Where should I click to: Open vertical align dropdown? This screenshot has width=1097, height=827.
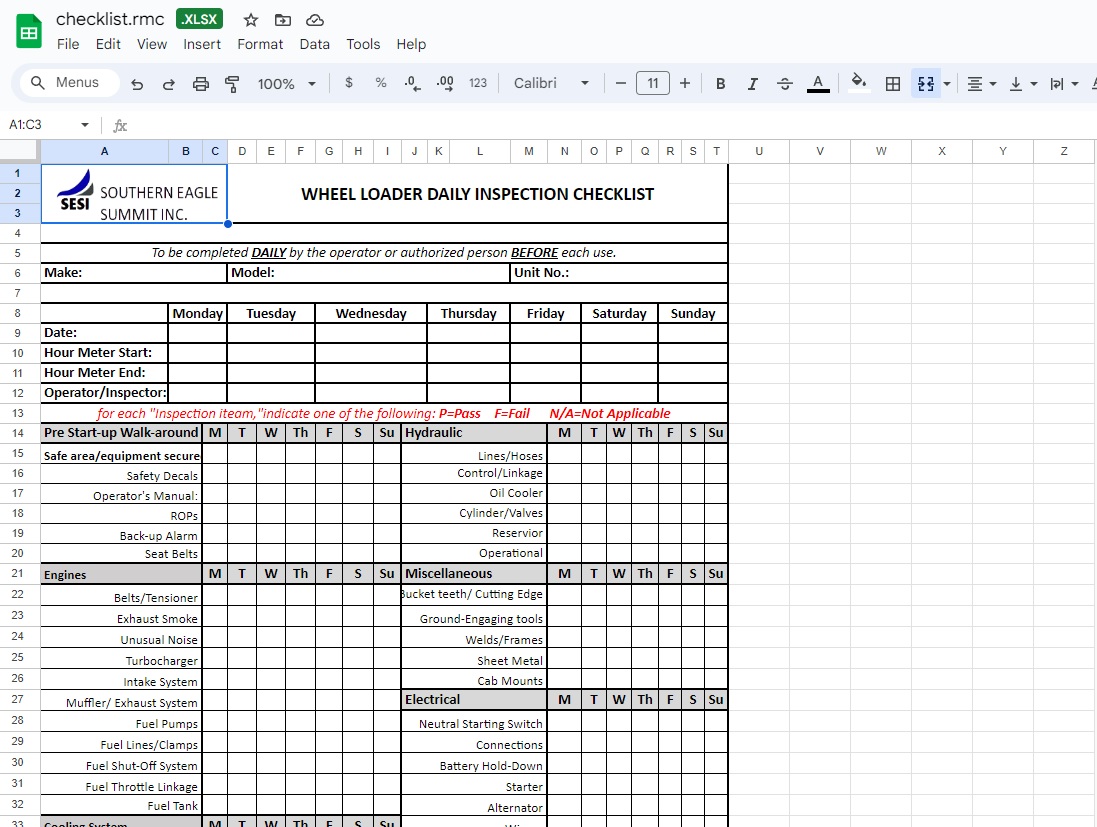(x=1023, y=84)
